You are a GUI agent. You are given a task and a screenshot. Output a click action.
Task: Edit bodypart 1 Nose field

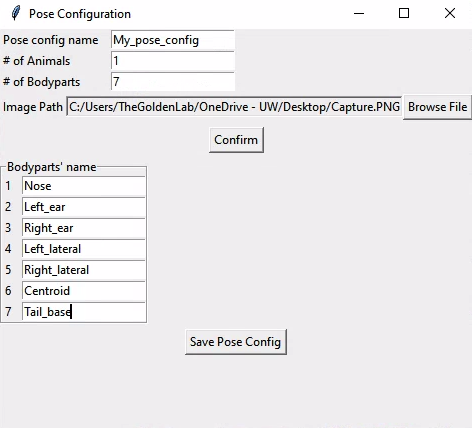(84, 186)
